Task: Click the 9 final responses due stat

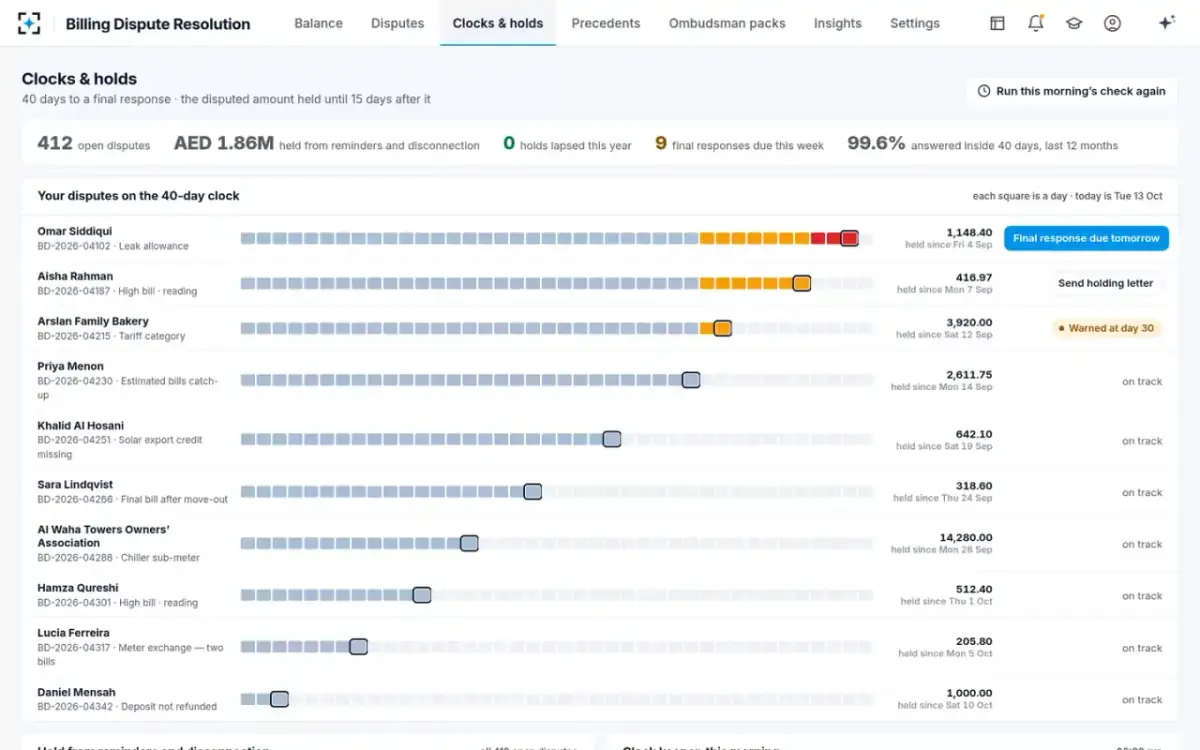Action: pyautogui.click(x=740, y=144)
